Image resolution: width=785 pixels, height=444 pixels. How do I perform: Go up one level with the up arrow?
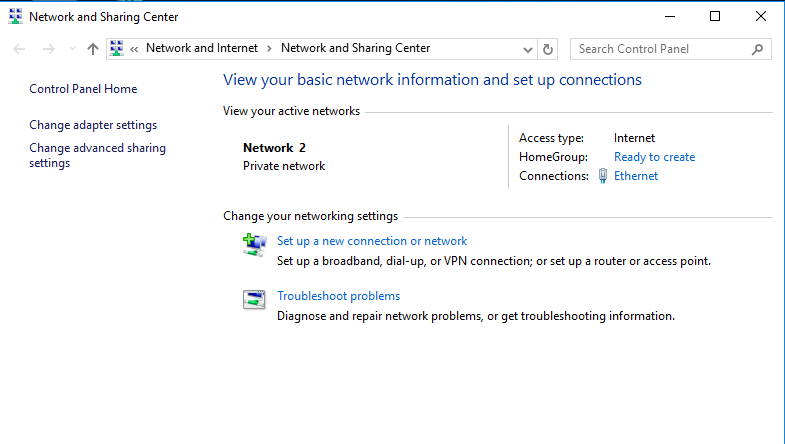(x=93, y=49)
